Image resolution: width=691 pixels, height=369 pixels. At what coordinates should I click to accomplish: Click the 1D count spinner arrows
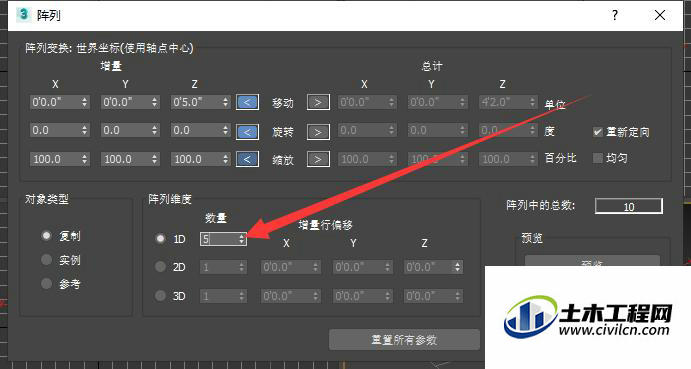coord(242,239)
